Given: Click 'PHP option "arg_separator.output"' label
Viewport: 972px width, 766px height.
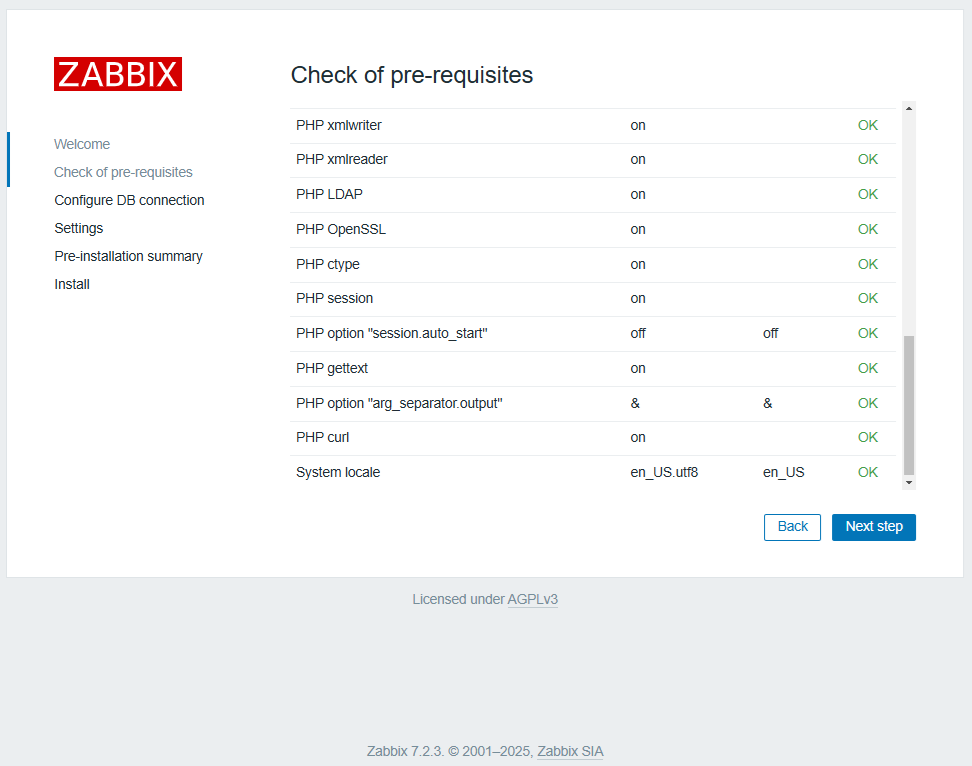Looking at the screenshot, I should (399, 403).
